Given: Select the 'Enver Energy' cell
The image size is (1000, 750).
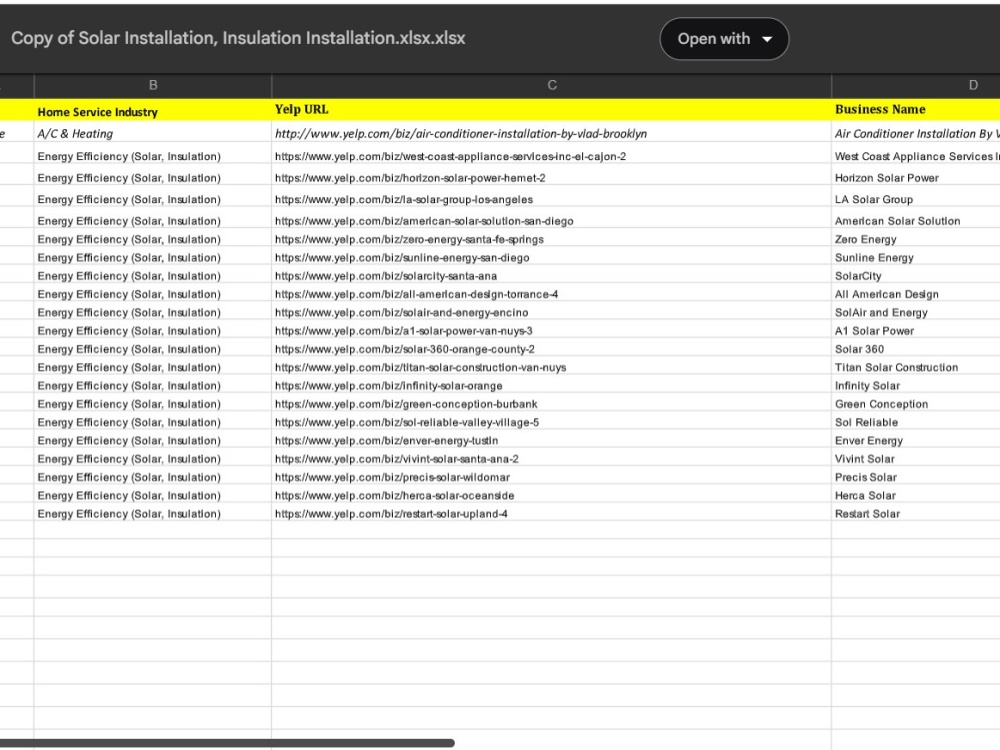Looking at the screenshot, I should click(x=916, y=441).
